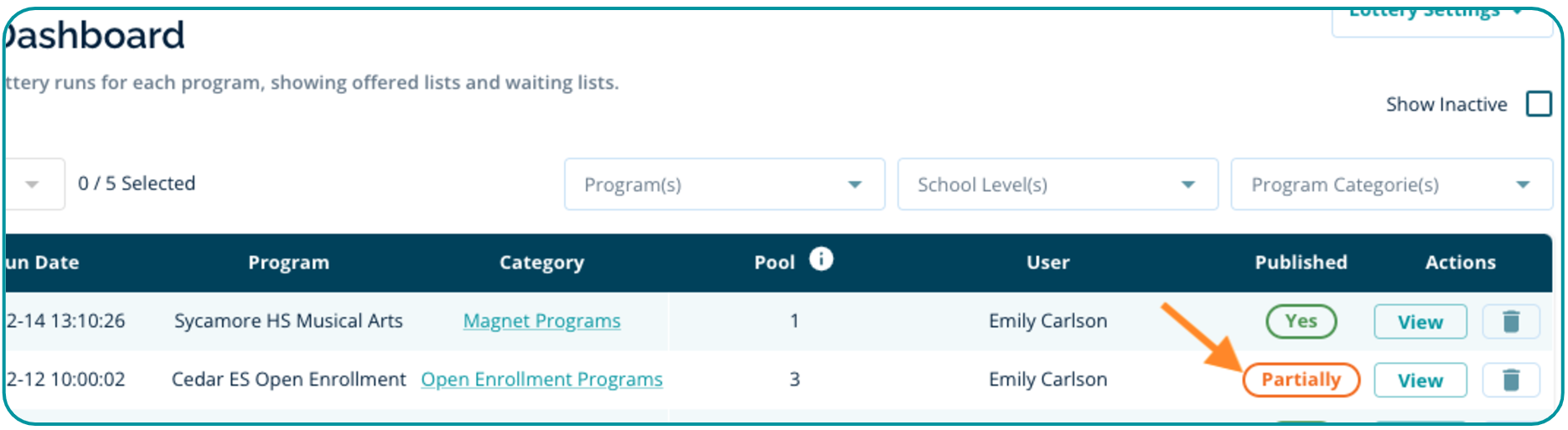Image resolution: width=1568 pixels, height=430 pixels.
Task: Delete the Cedar ES Open Enrollment run
Action: click(x=1510, y=381)
